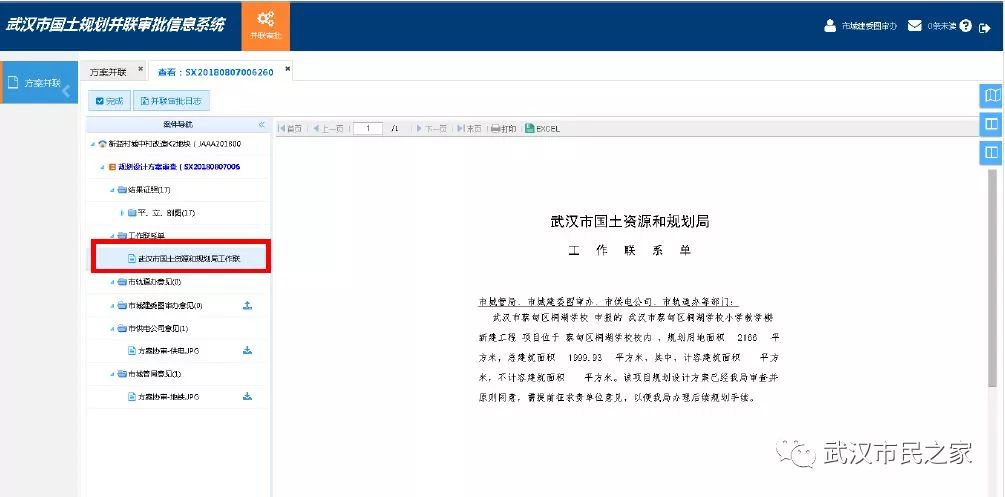Image resolution: width=1005 pixels, height=497 pixels.
Task: Expand the 平、立、剖图(17) folder arrow
Action: click(x=122, y=213)
